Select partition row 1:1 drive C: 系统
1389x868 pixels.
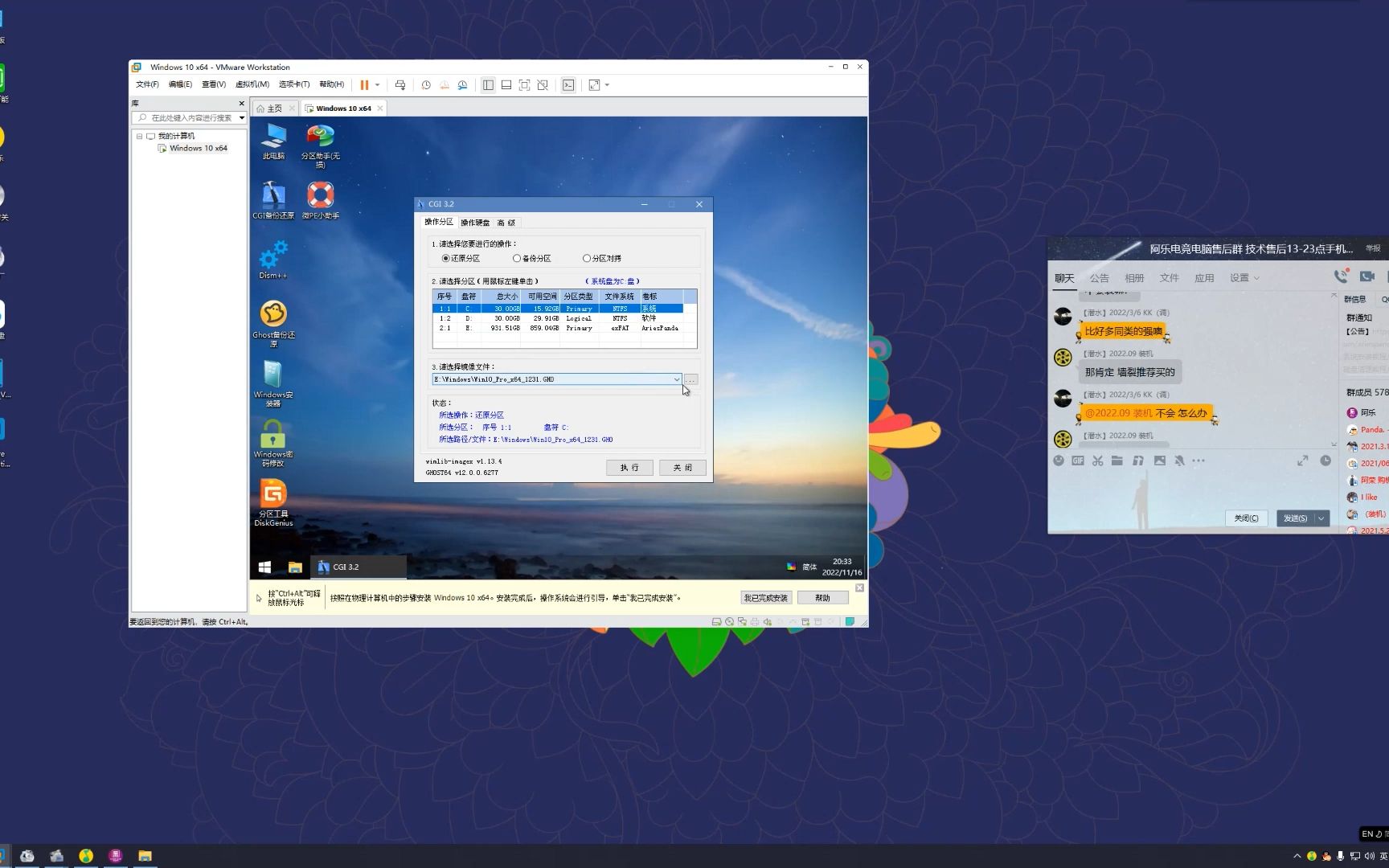pos(558,309)
